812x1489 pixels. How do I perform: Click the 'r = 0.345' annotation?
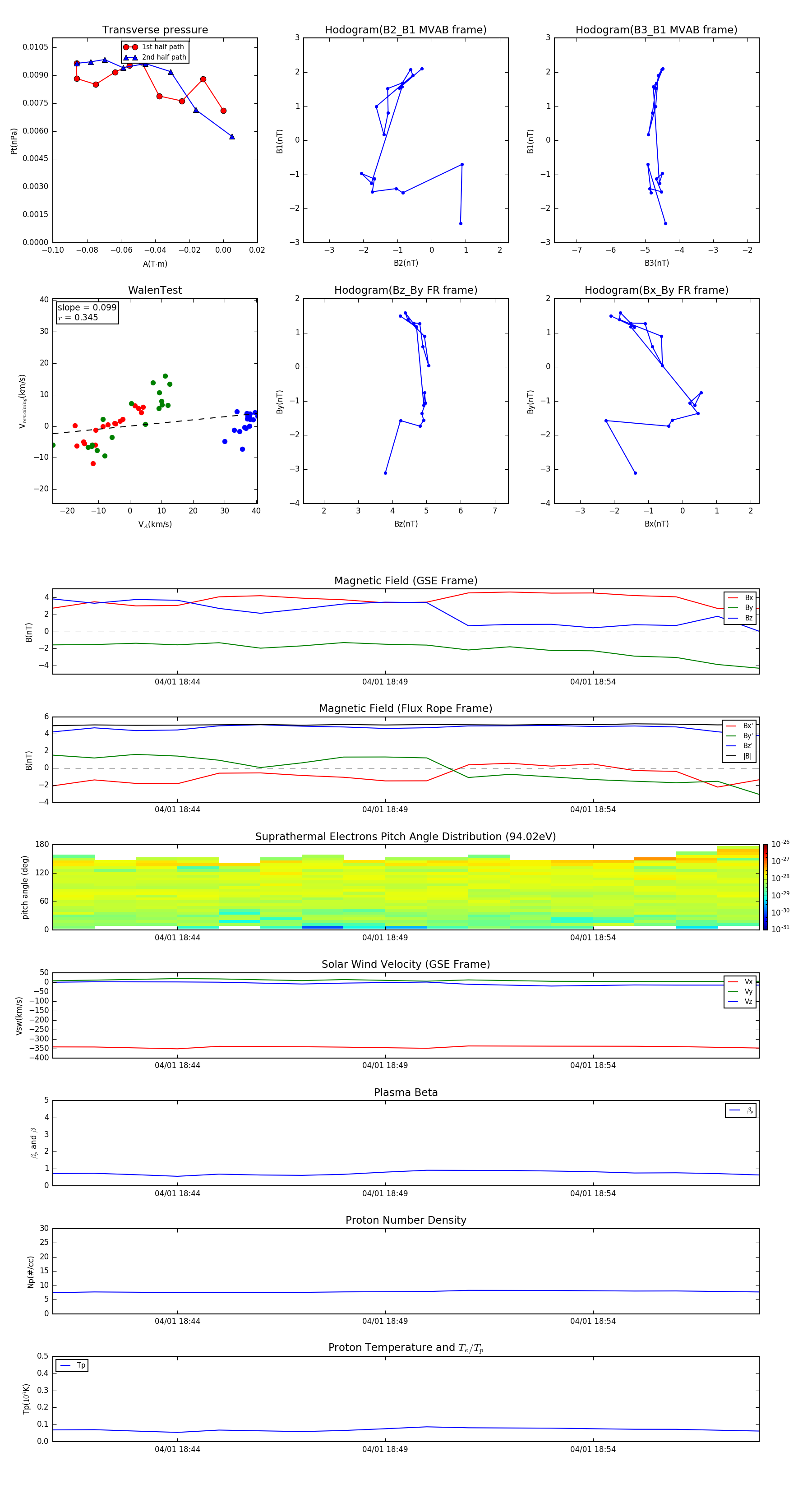pyautogui.click(x=78, y=317)
